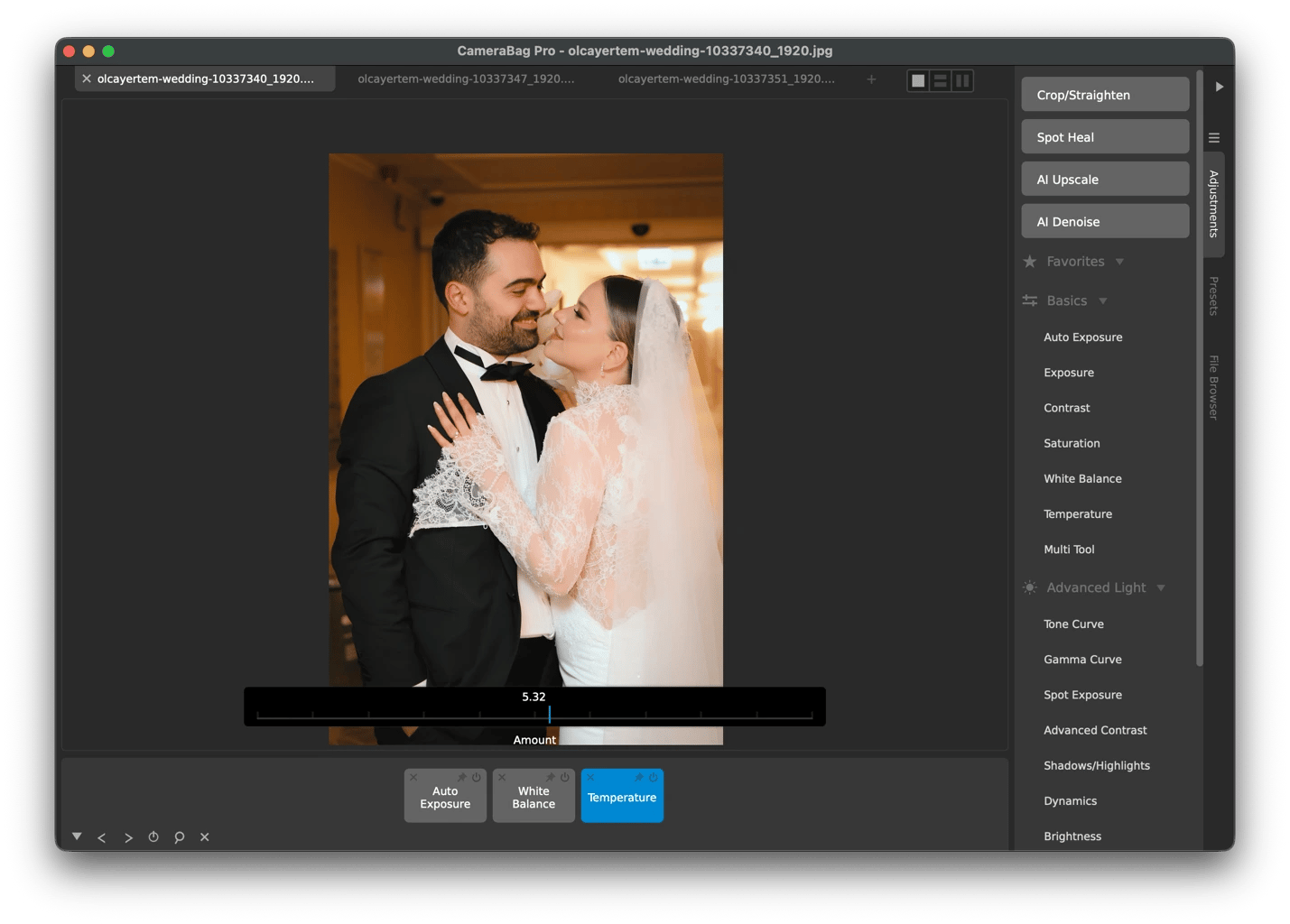Add the Gamma Curve adjustment
Viewport: 1290px width, 924px height.
coord(1082,660)
